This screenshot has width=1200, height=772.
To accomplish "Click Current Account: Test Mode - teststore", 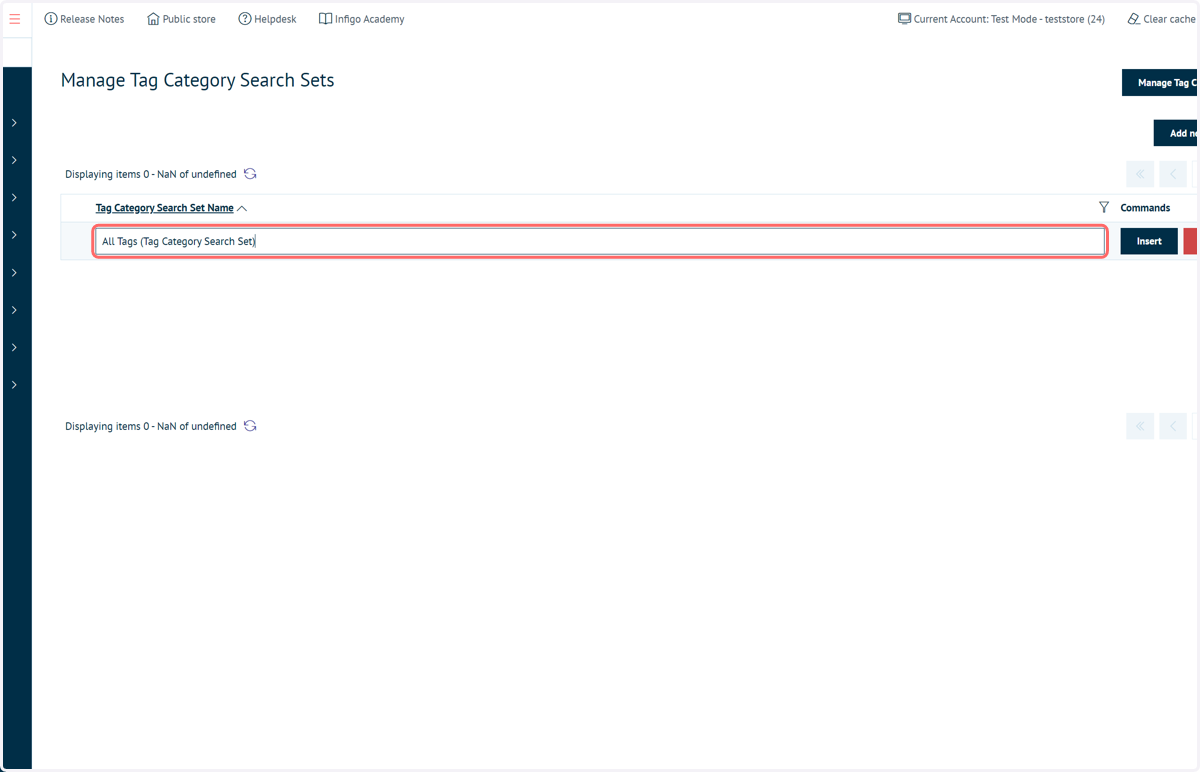I will click(x=1001, y=19).
